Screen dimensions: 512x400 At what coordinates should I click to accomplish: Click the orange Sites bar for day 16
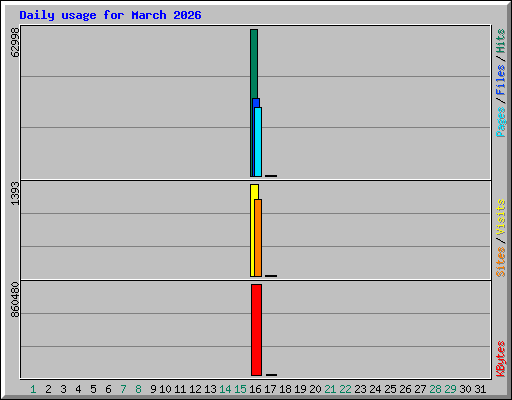click(x=258, y=238)
